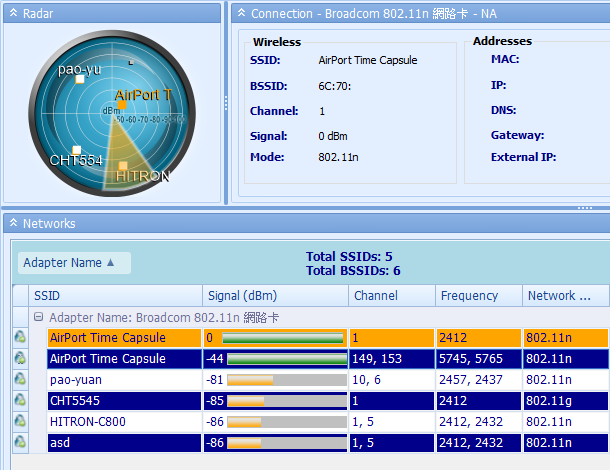Click the Mode value 802.11n
The width and height of the screenshot is (610, 470).
338,157
